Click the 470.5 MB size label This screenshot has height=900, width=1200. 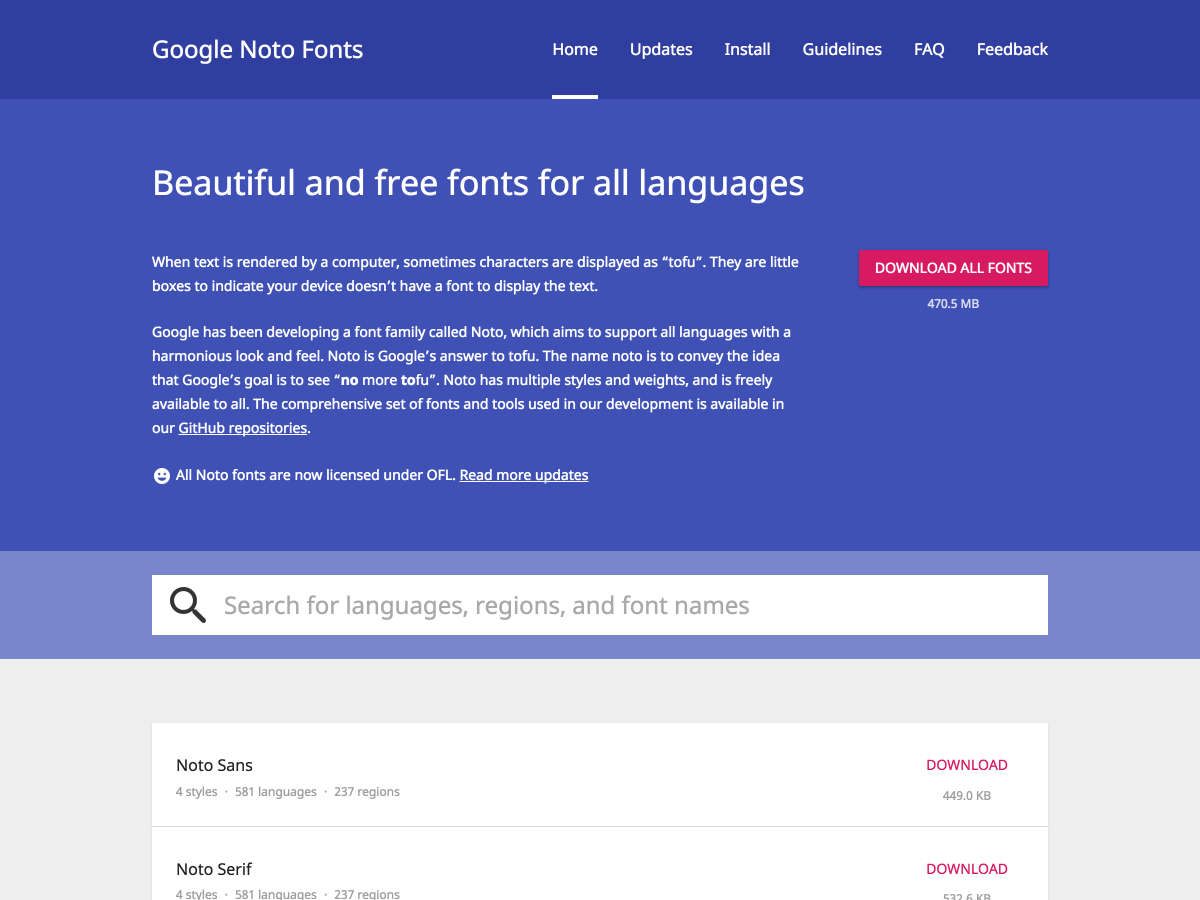(x=953, y=303)
